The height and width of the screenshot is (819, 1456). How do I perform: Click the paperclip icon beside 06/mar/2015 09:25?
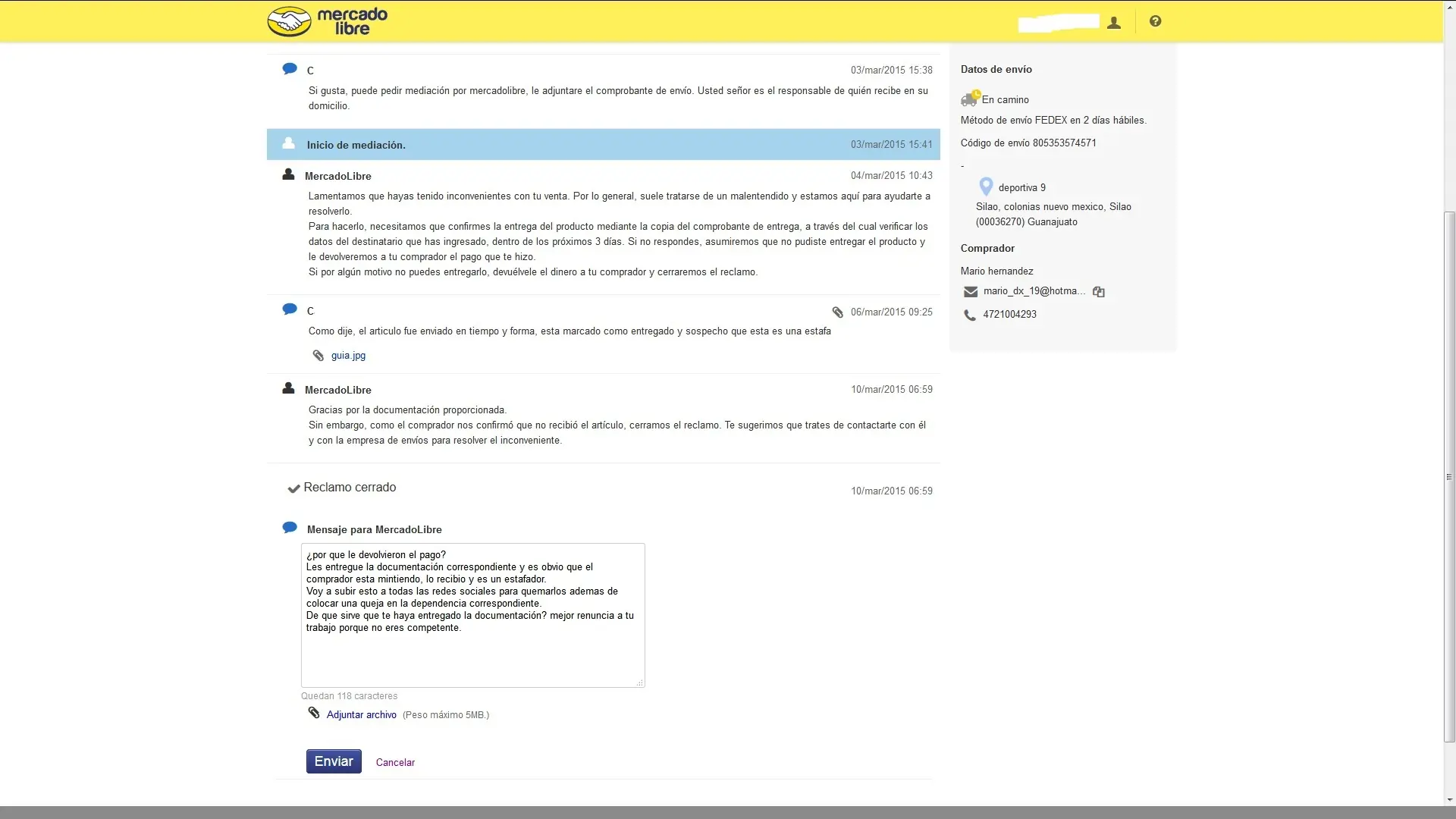[x=837, y=312]
